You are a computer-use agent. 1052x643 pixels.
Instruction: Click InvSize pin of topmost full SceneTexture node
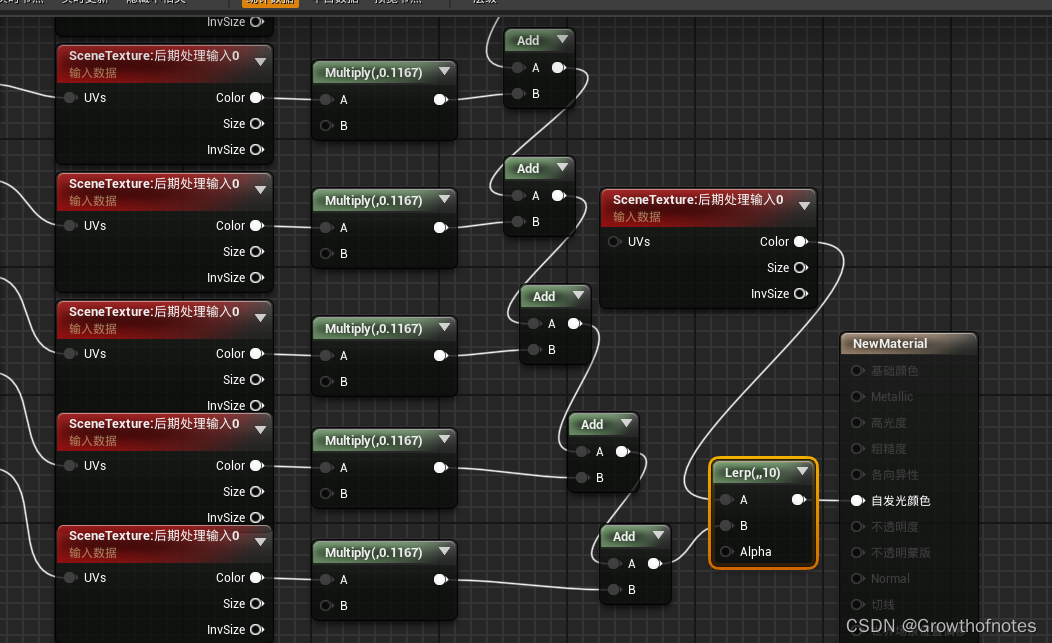click(x=256, y=150)
